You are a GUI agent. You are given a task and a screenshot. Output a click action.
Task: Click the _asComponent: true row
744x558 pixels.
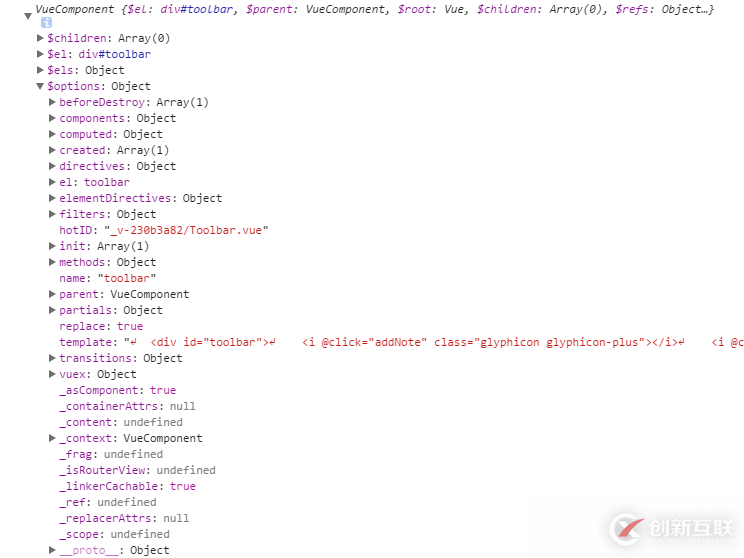point(118,390)
